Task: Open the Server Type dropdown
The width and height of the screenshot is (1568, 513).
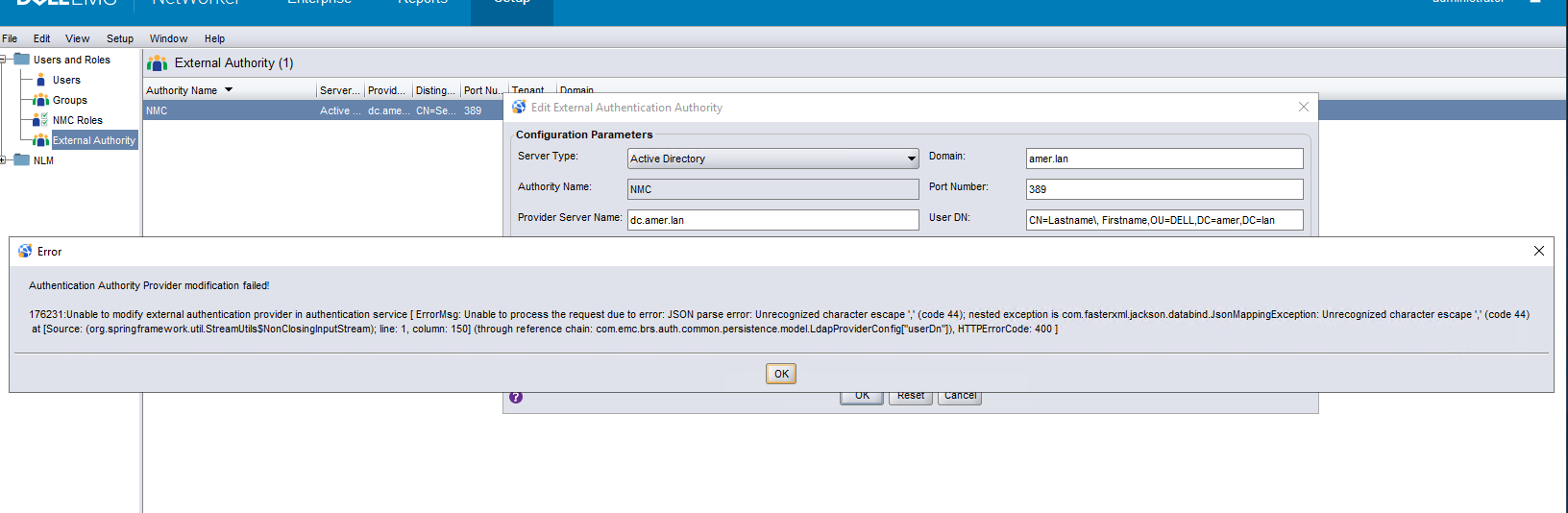Action: pyautogui.click(x=911, y=159)
